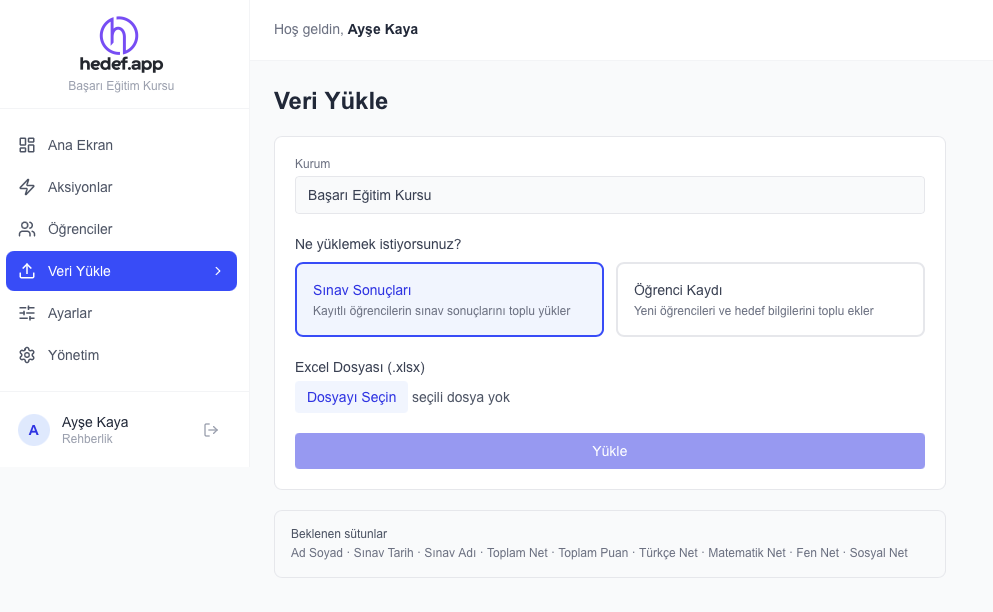This screenshot has height=612, width=993.
Task: Click the Yükle submit button
Action: 610,451
